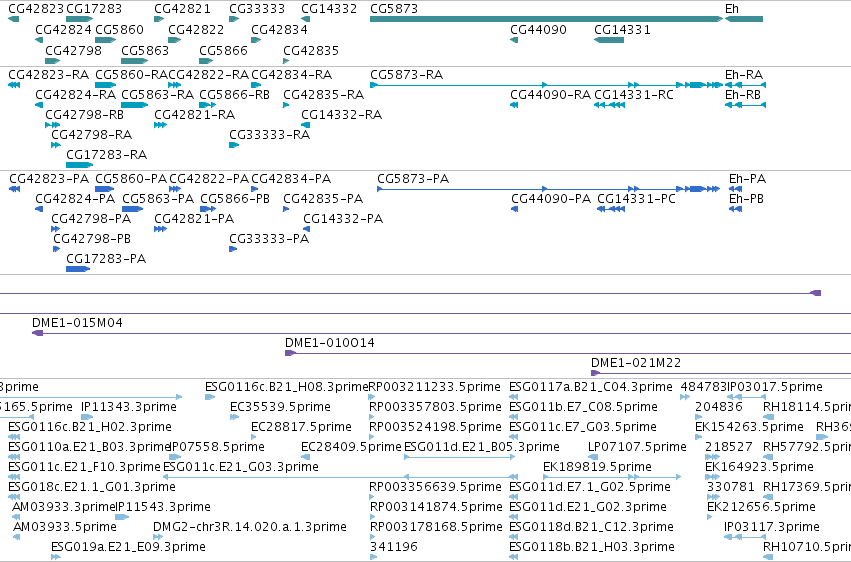Click the EK164923.5prime EST label
851x562 pixels.
click(759, 467)
